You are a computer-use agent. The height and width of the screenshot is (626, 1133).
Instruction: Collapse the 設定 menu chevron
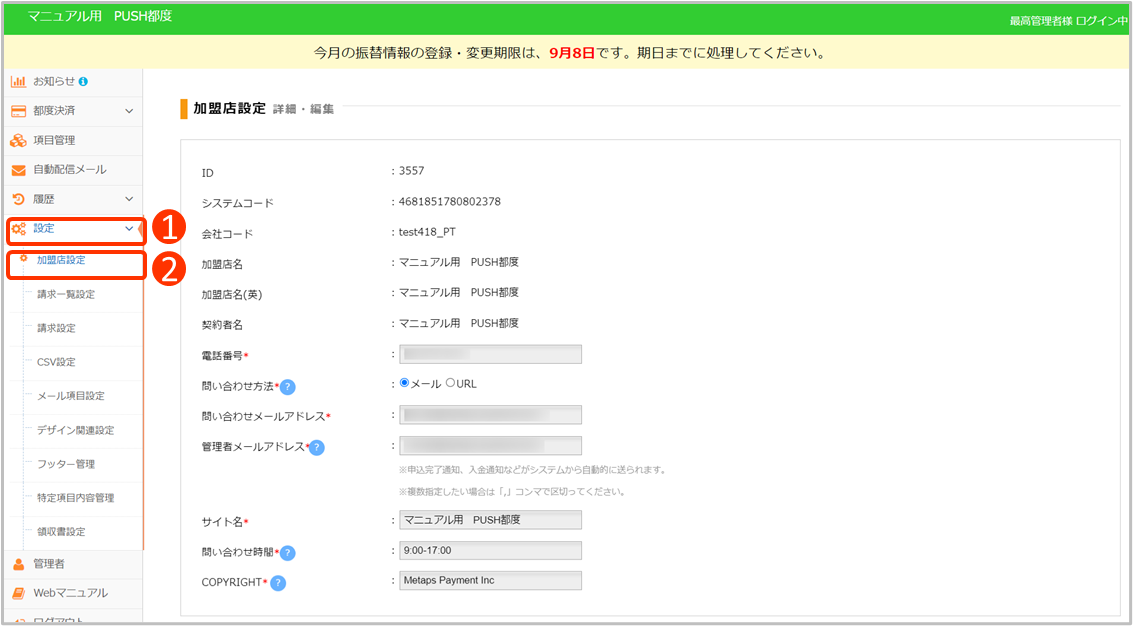pos(128,229)
